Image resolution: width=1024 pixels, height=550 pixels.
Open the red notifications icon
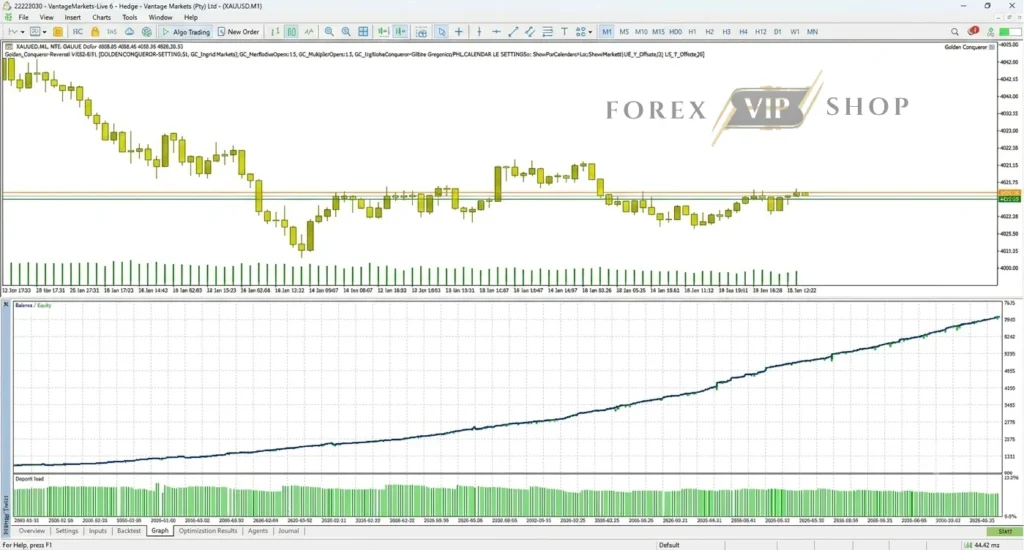coord(973,31)
